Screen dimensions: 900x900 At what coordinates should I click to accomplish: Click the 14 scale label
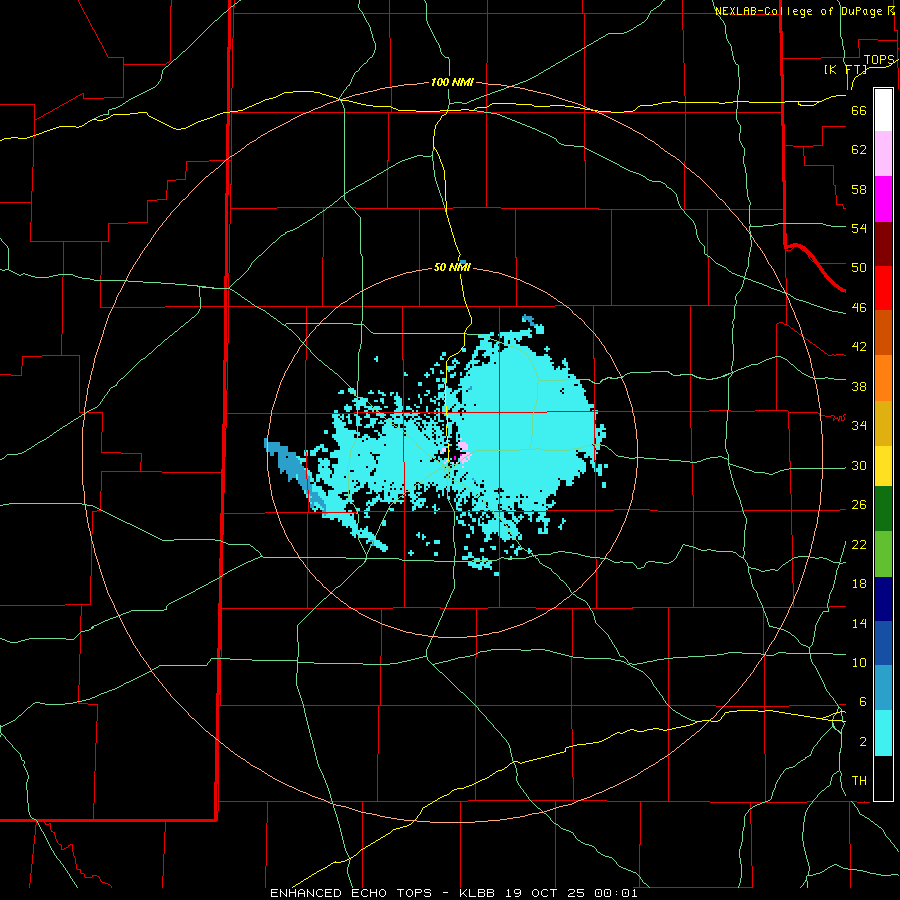[x=859, y=623]
